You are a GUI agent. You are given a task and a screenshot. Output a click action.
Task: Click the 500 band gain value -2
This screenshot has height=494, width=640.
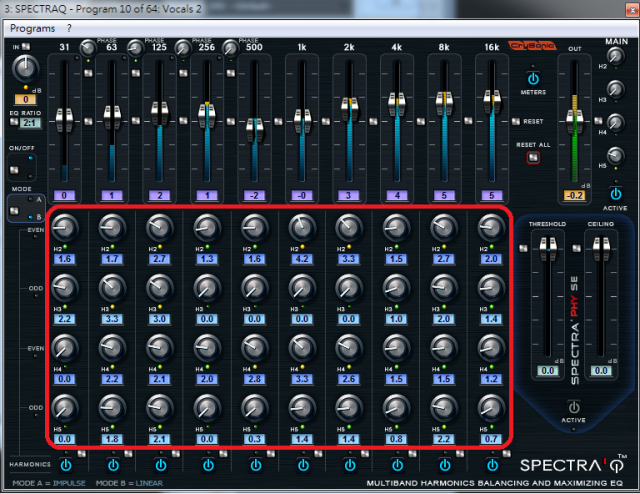[x=254, y=196]
